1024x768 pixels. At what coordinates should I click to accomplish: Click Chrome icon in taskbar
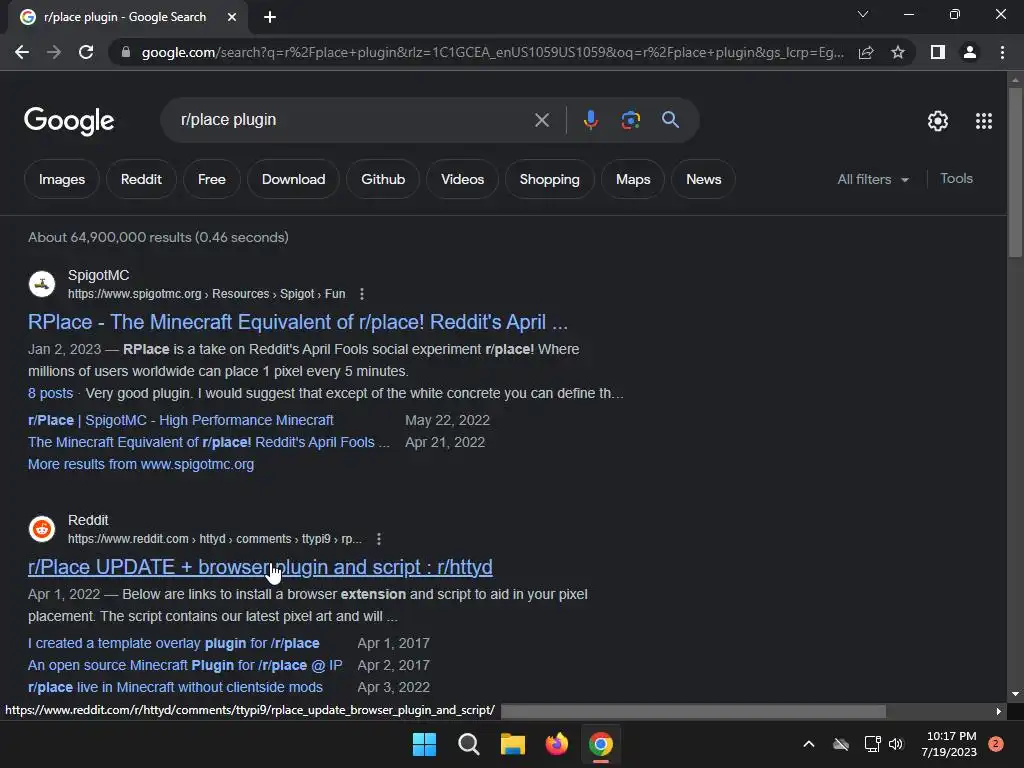click(601, 744)
